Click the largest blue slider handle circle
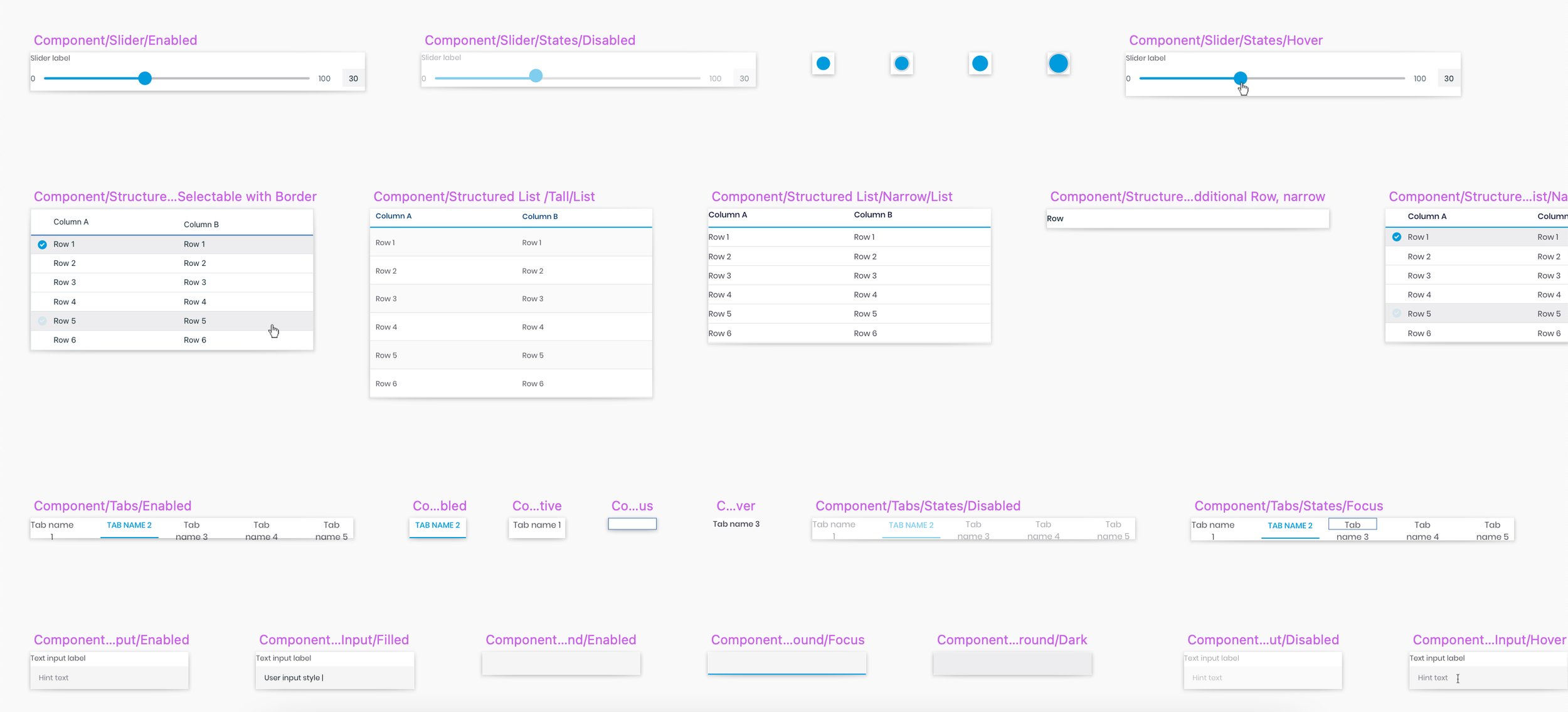 [1058, 63]
